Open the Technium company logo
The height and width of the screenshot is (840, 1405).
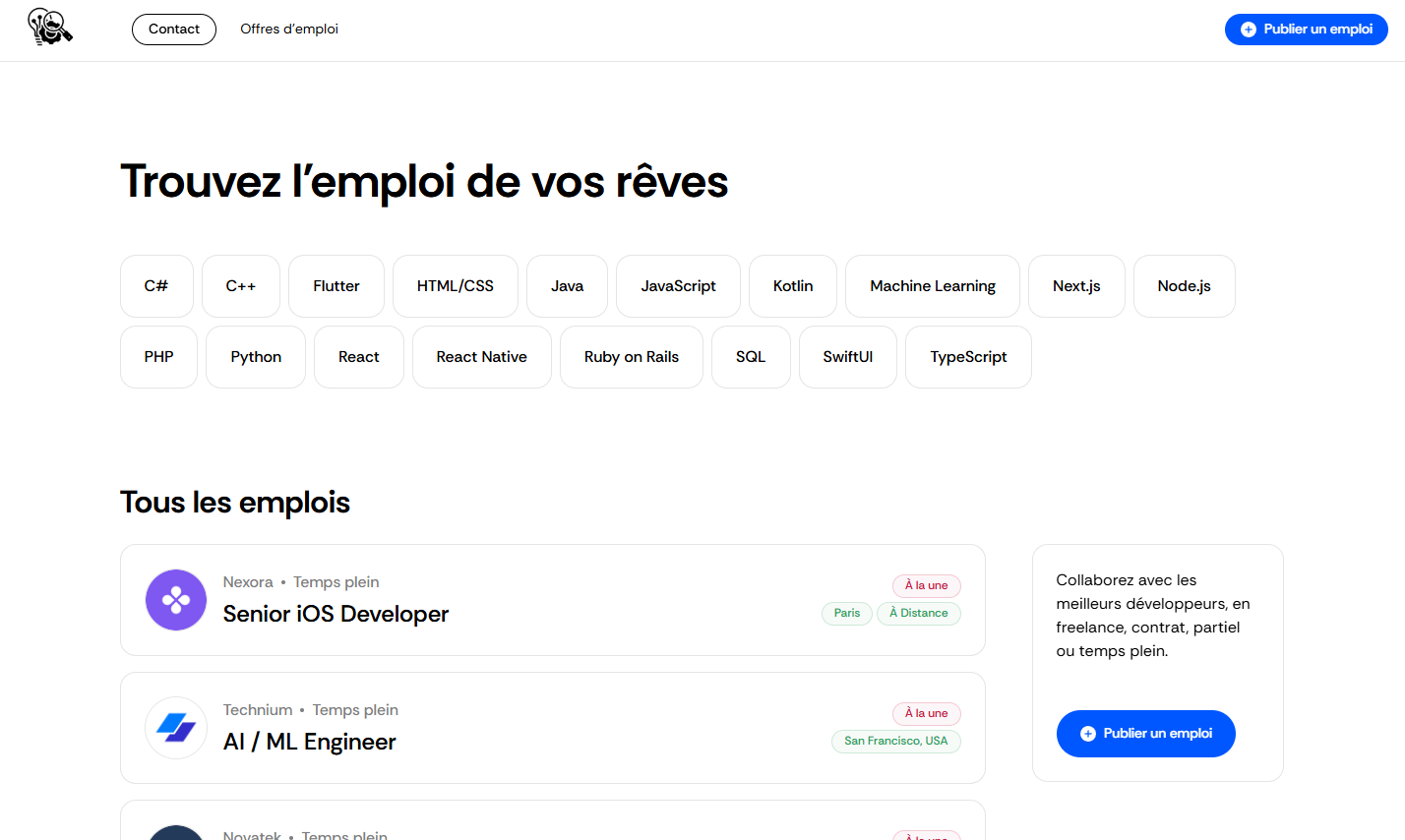[x=176, y=728]
